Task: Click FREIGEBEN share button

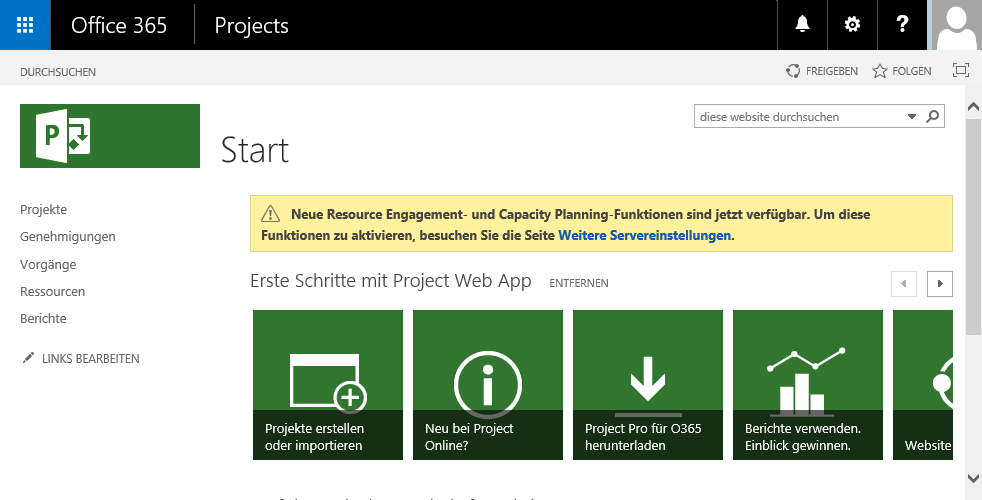Action: pyautogui.click(x=822, y=71)
